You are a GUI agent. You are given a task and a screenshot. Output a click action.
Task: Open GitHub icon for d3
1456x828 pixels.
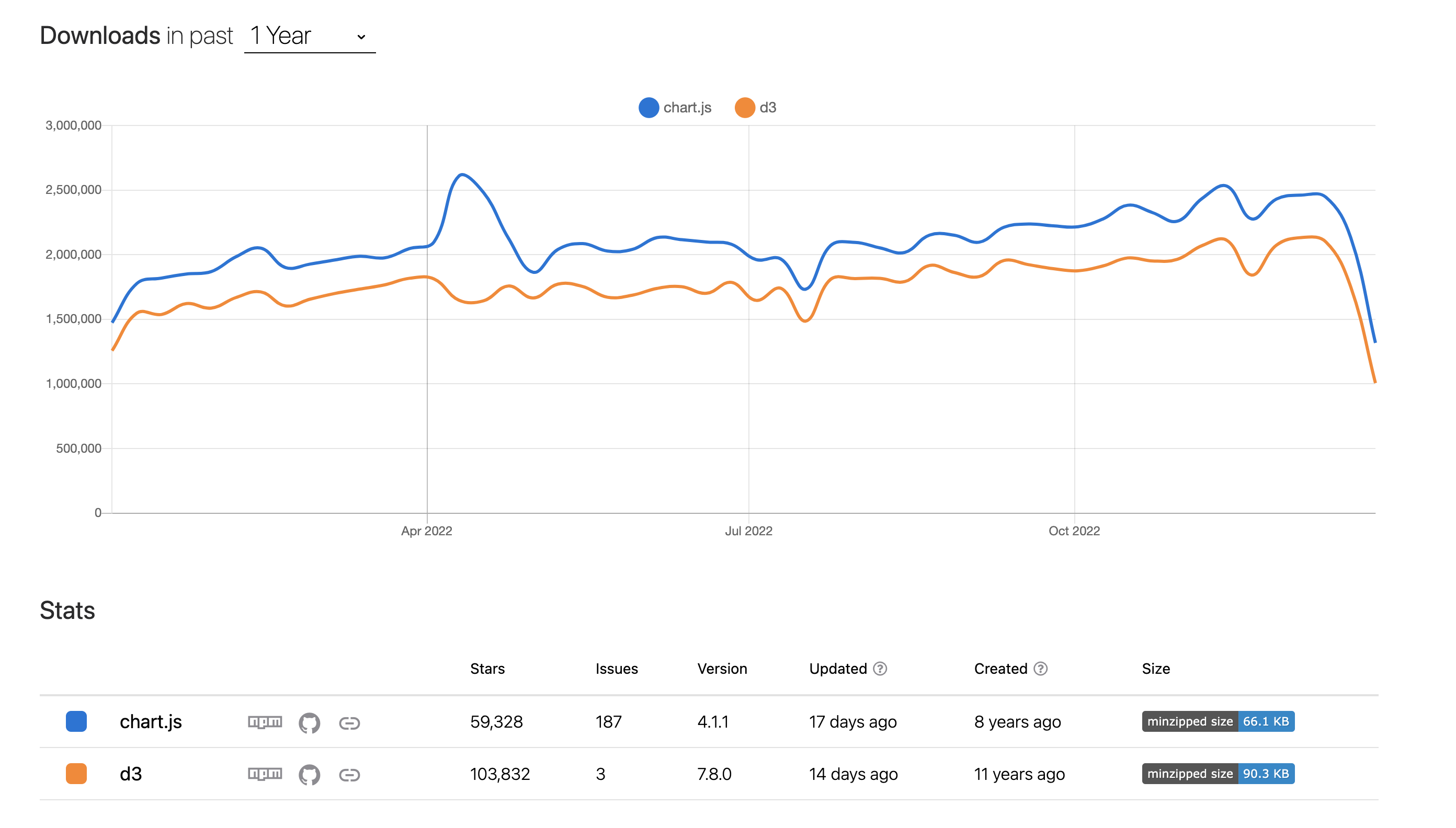click(x=310, y=775)
